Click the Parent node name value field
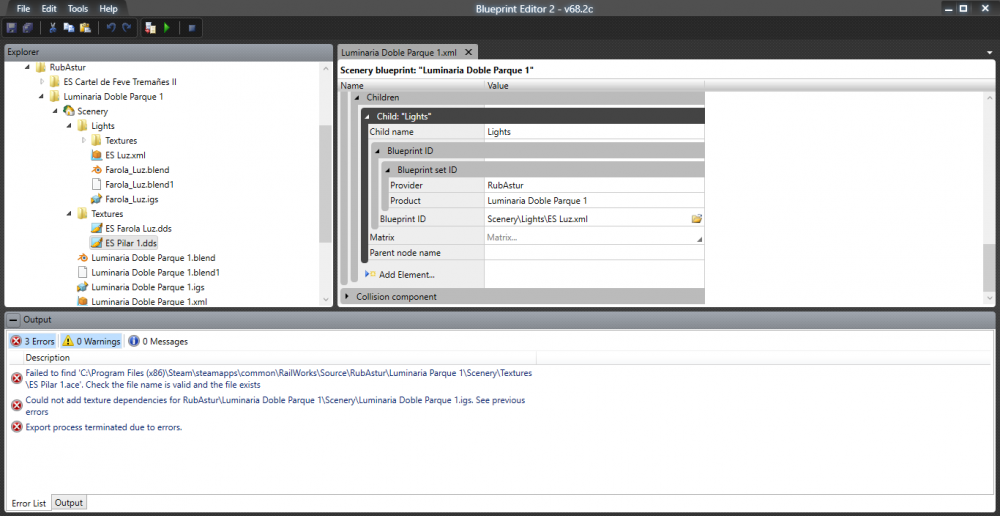1000x516 pixels. [594, 253]
